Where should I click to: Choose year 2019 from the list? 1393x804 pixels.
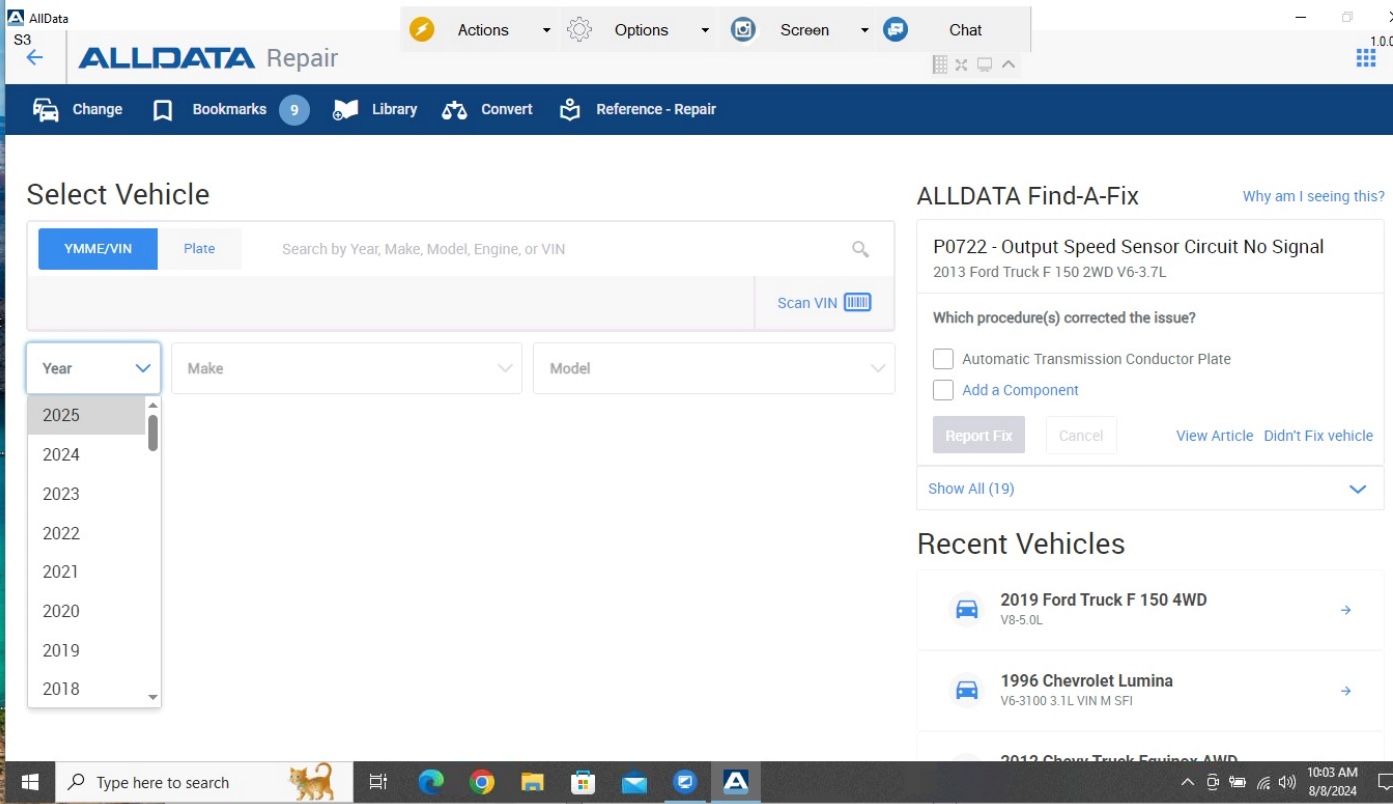point(87,650)
